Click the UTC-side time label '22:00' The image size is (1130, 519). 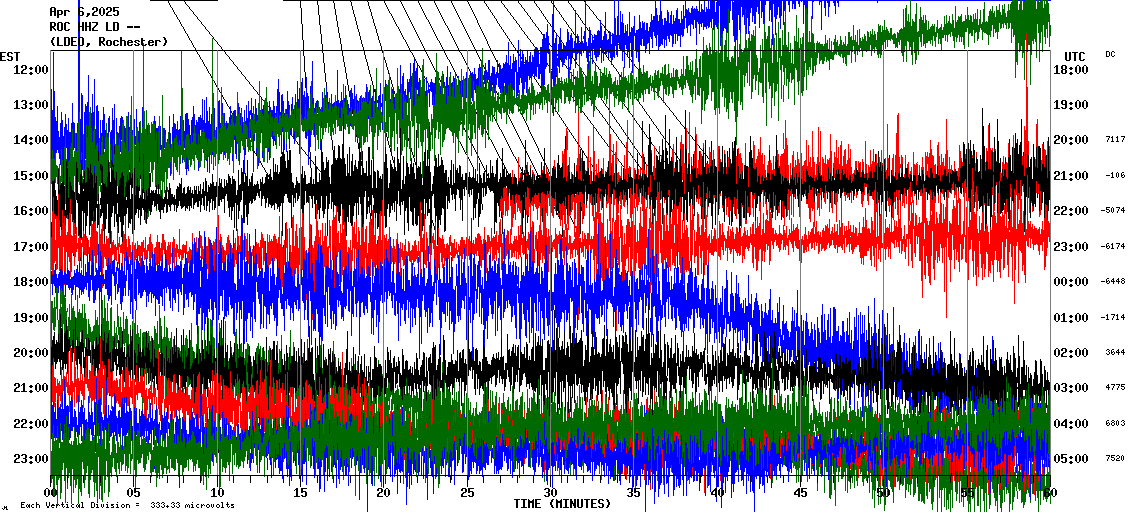pos(1071,211)
